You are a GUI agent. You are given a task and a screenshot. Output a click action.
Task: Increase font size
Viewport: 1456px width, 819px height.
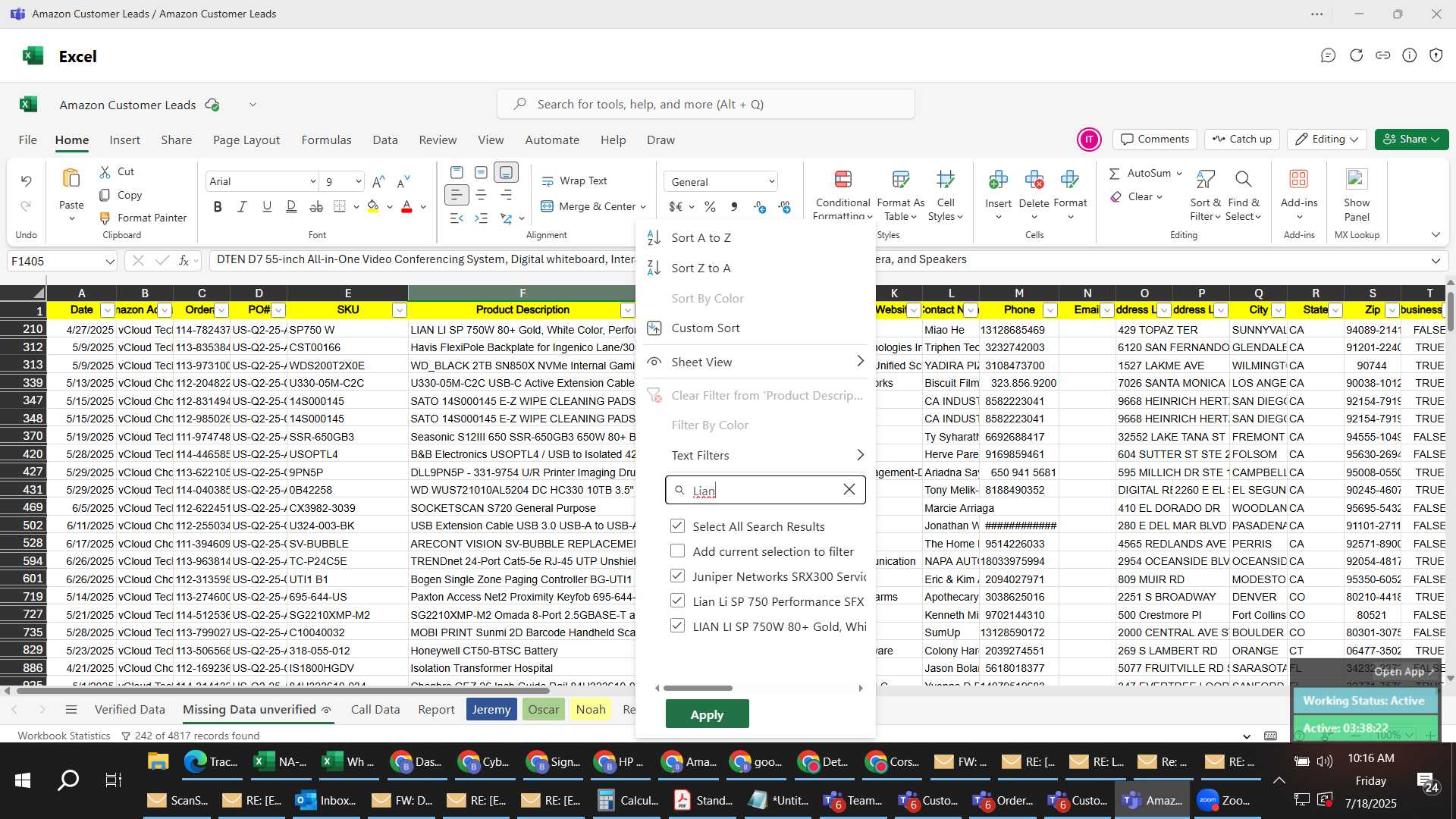pyautogui.click(x=378, y=181)
